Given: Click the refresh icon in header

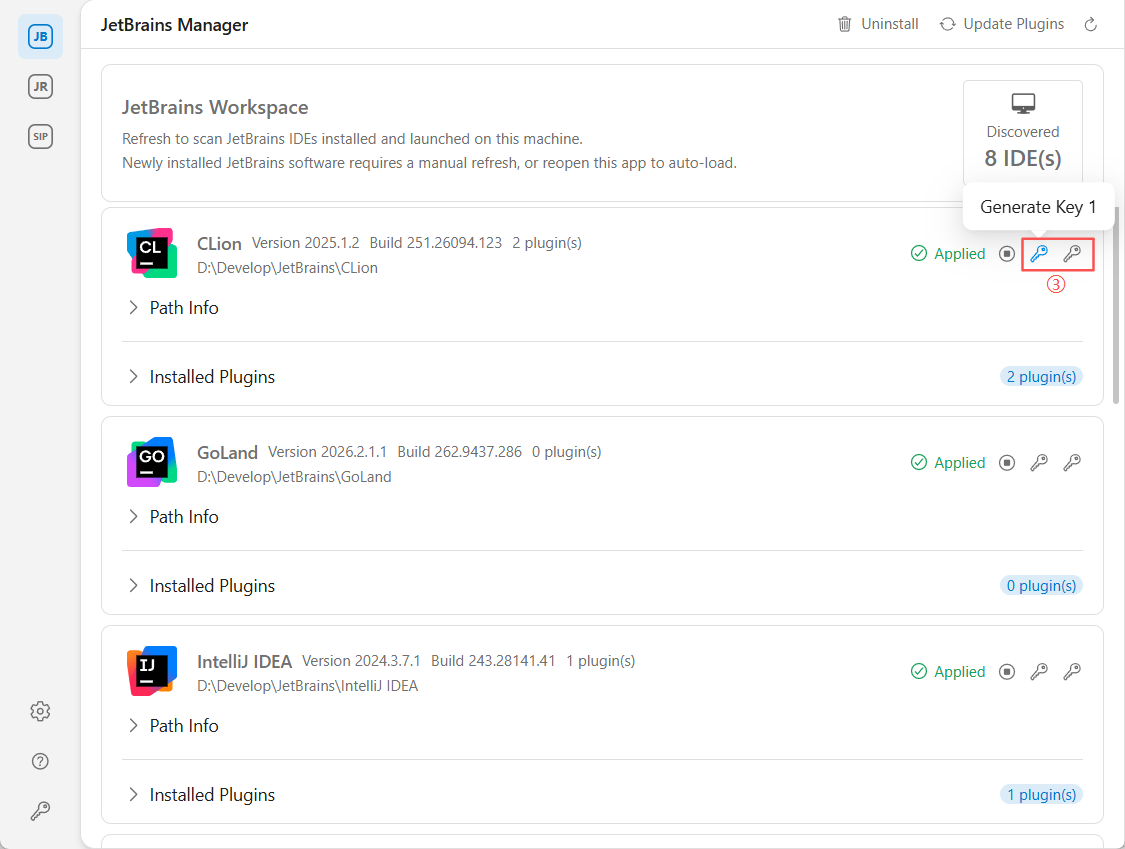Looking at the screenshot, I should point(1091,24).
